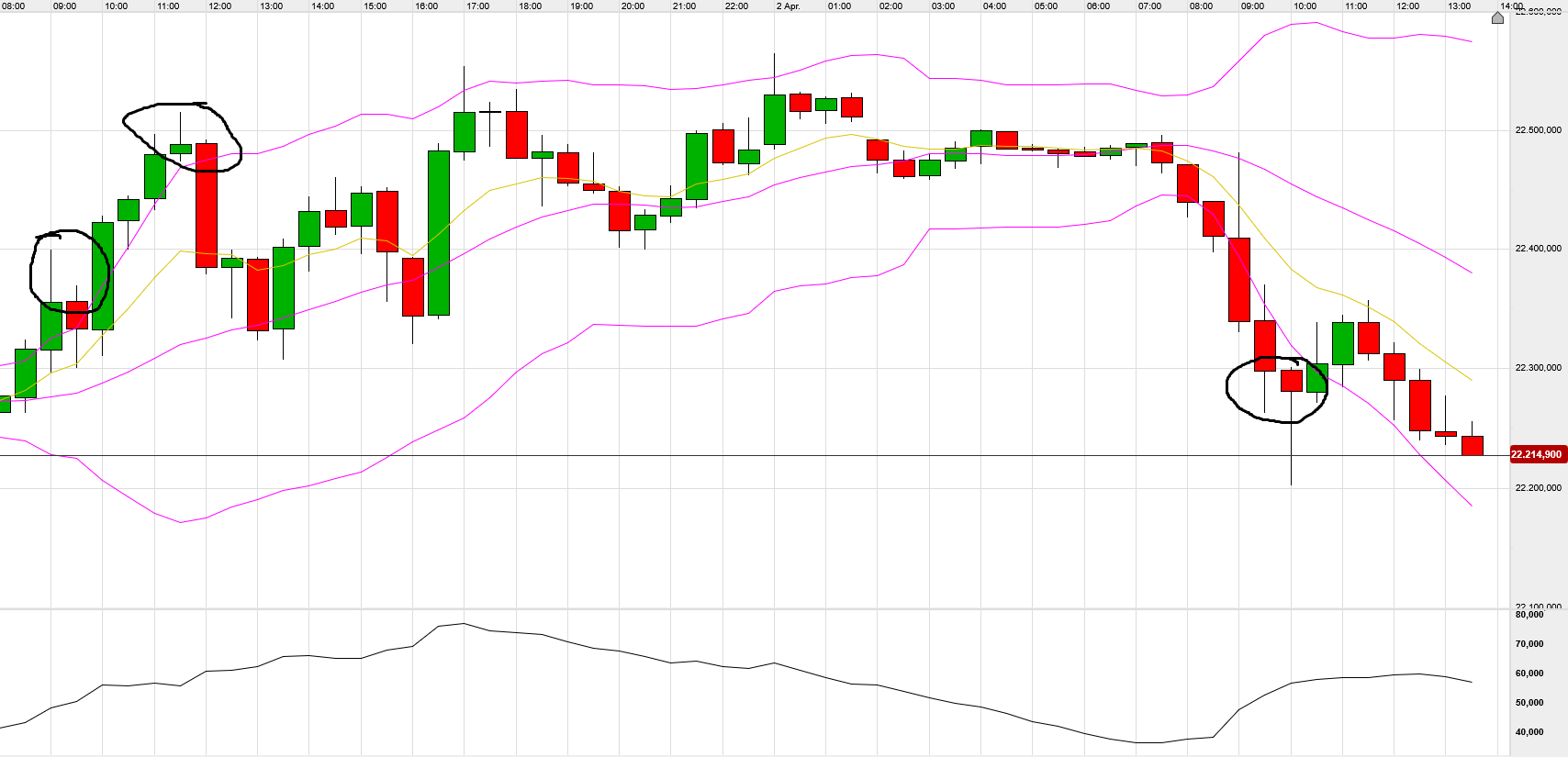Select the 22.400,000 price axis label

(1538, 249)
